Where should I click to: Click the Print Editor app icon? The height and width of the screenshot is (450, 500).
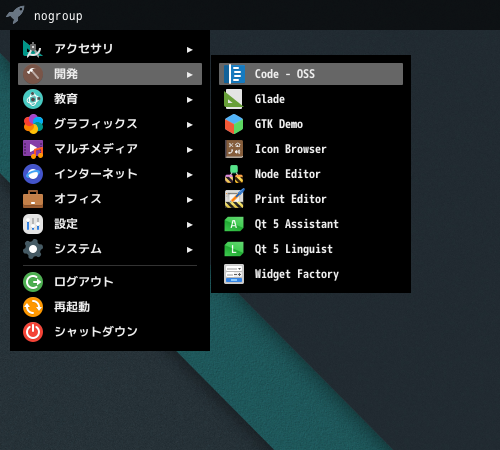pos(234,199)
